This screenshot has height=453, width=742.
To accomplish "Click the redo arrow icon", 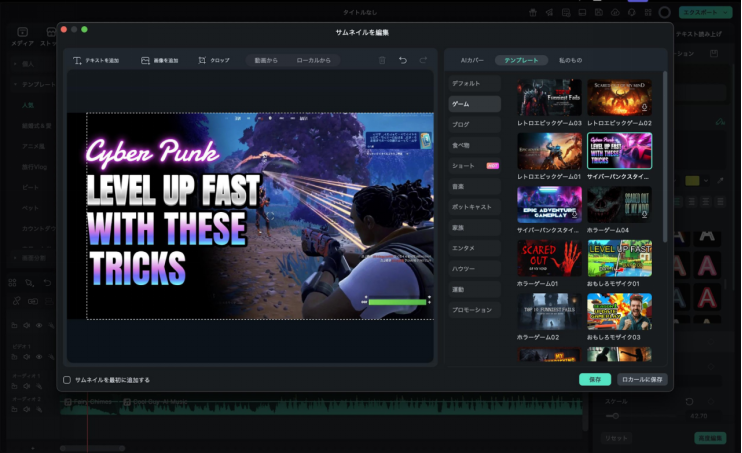I will 424,60.
